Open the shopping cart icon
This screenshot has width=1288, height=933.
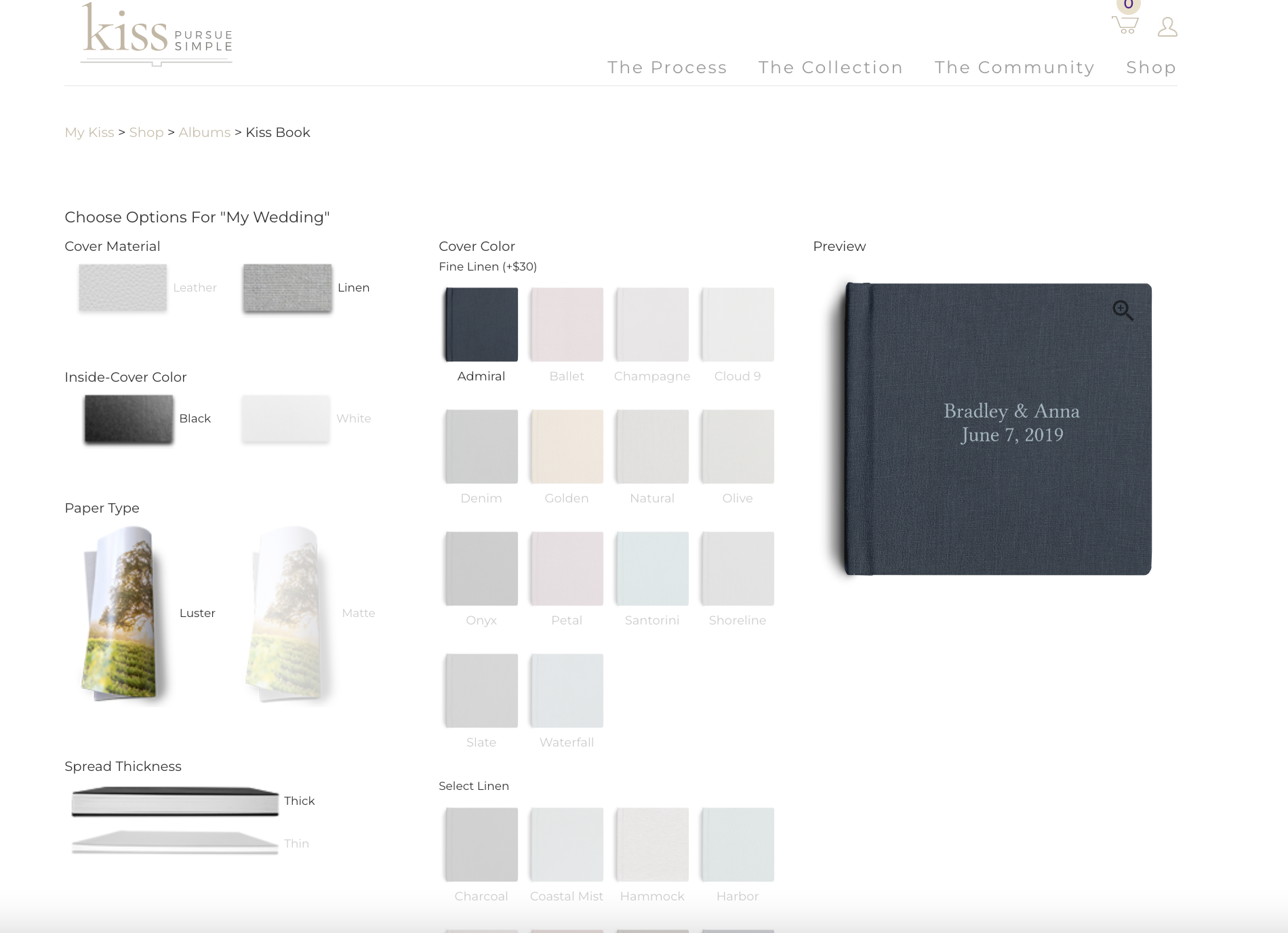(x=1125, y=24)
